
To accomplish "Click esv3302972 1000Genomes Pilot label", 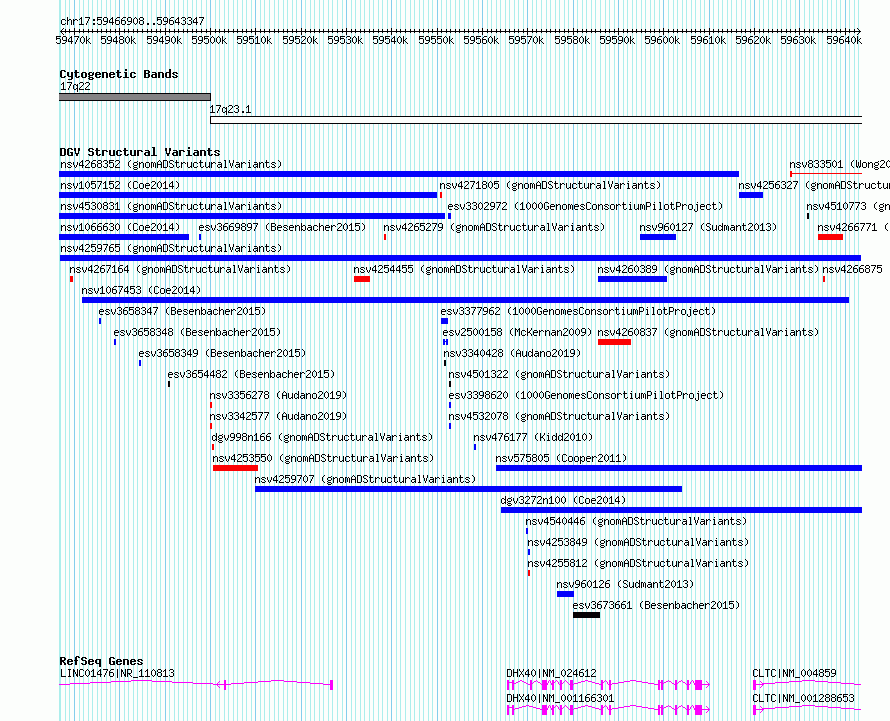I will (x=585, y=206).
